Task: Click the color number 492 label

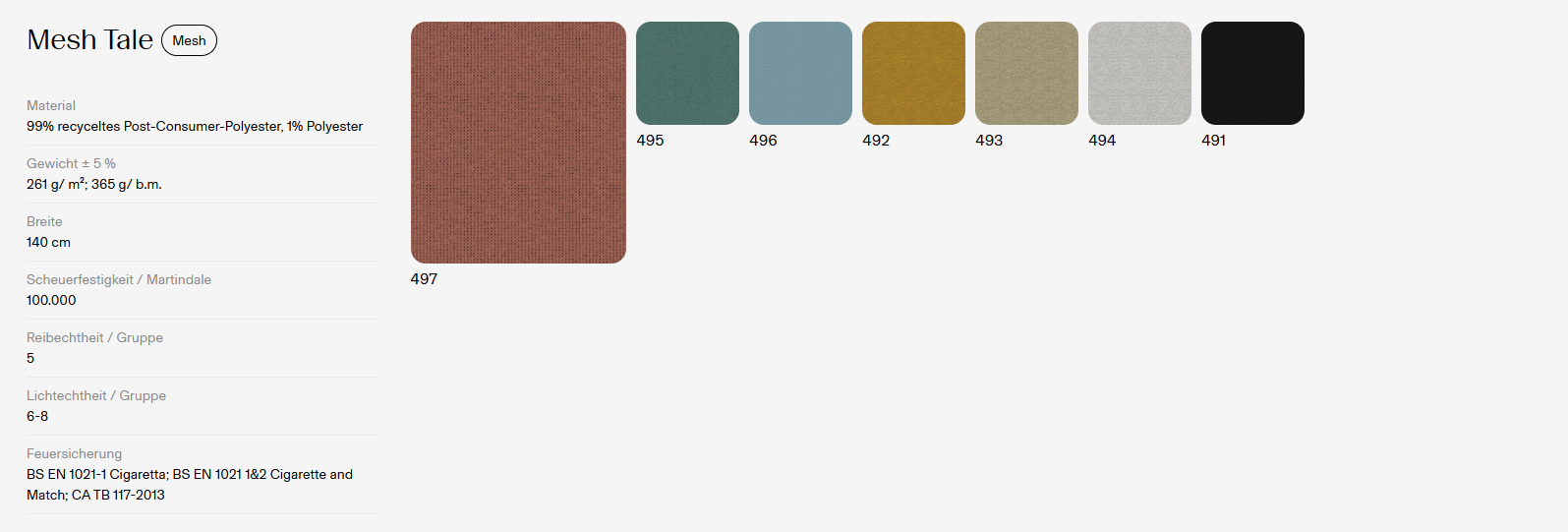Action: coord(876,141)
